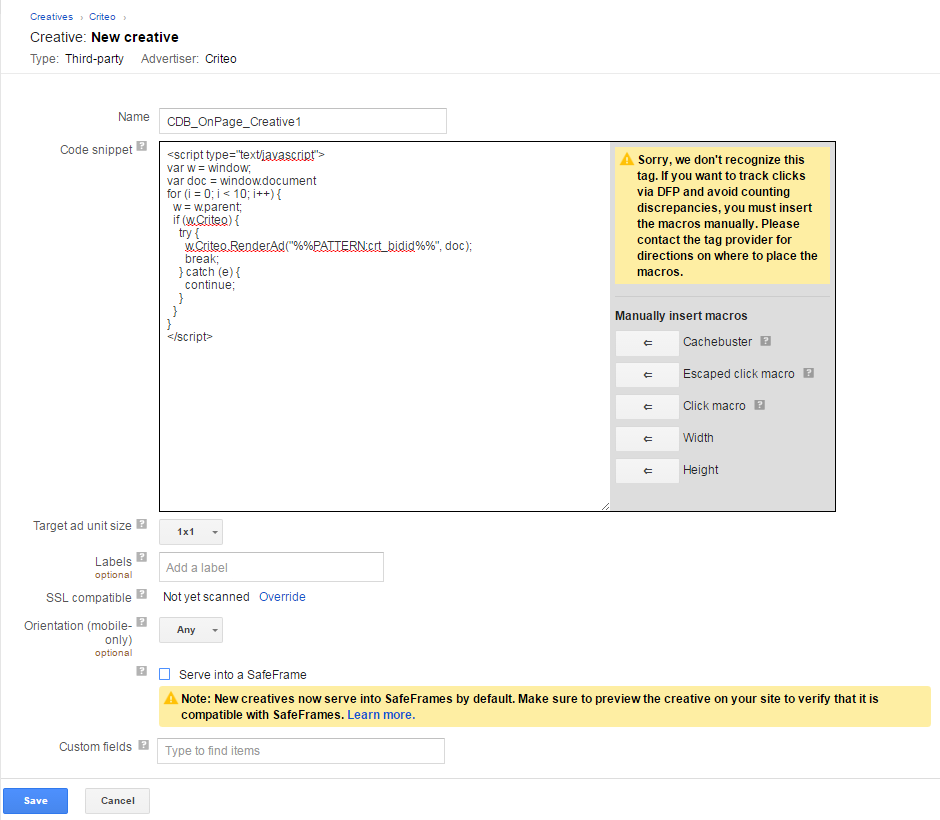Enable Serve into a SafeFrame checkbox

(x=165, y=675)
